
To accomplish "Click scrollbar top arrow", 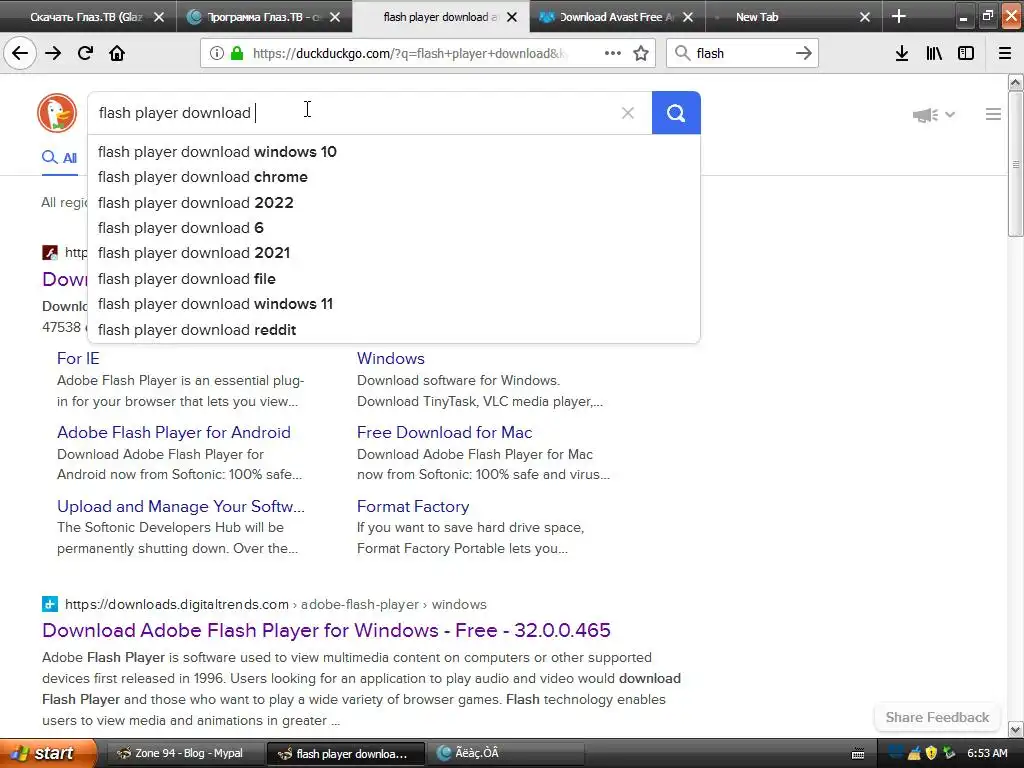I will pos(1015,82).
